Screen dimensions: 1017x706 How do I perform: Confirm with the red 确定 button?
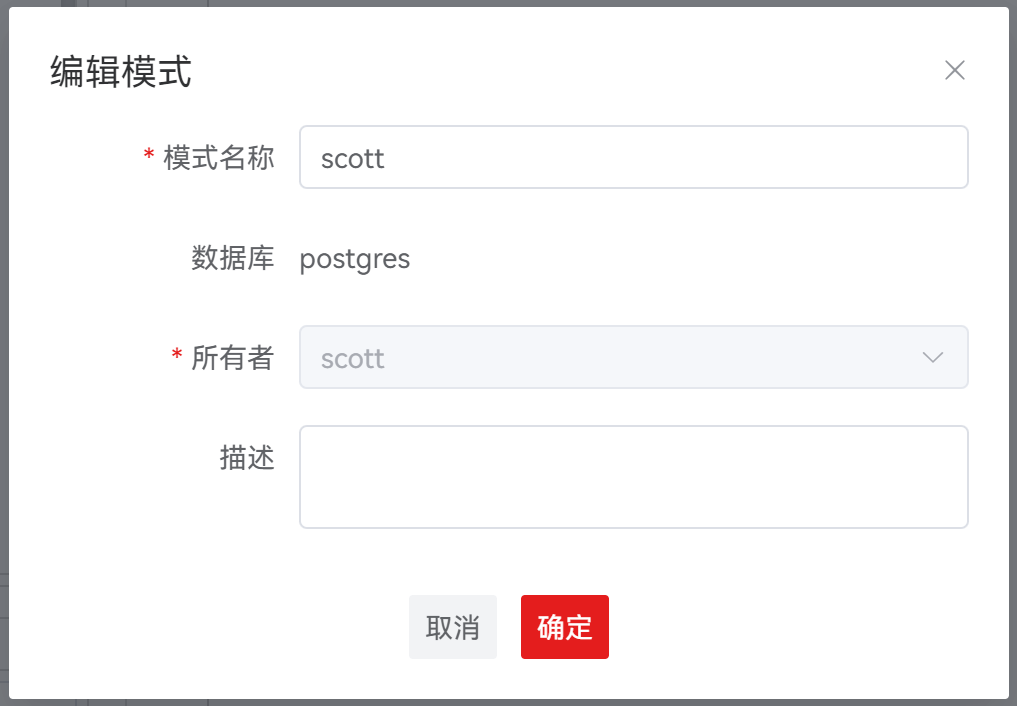(565, 627)
